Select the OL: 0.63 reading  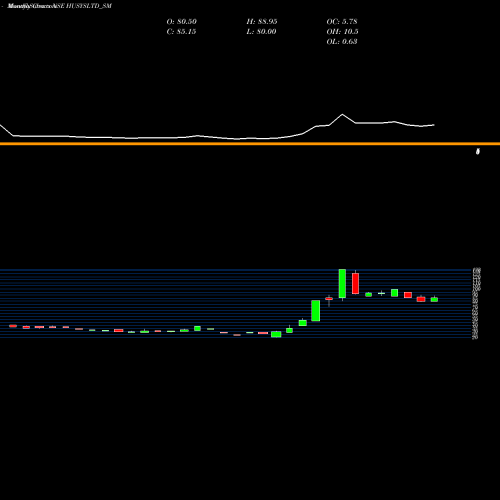pos(342,41)
